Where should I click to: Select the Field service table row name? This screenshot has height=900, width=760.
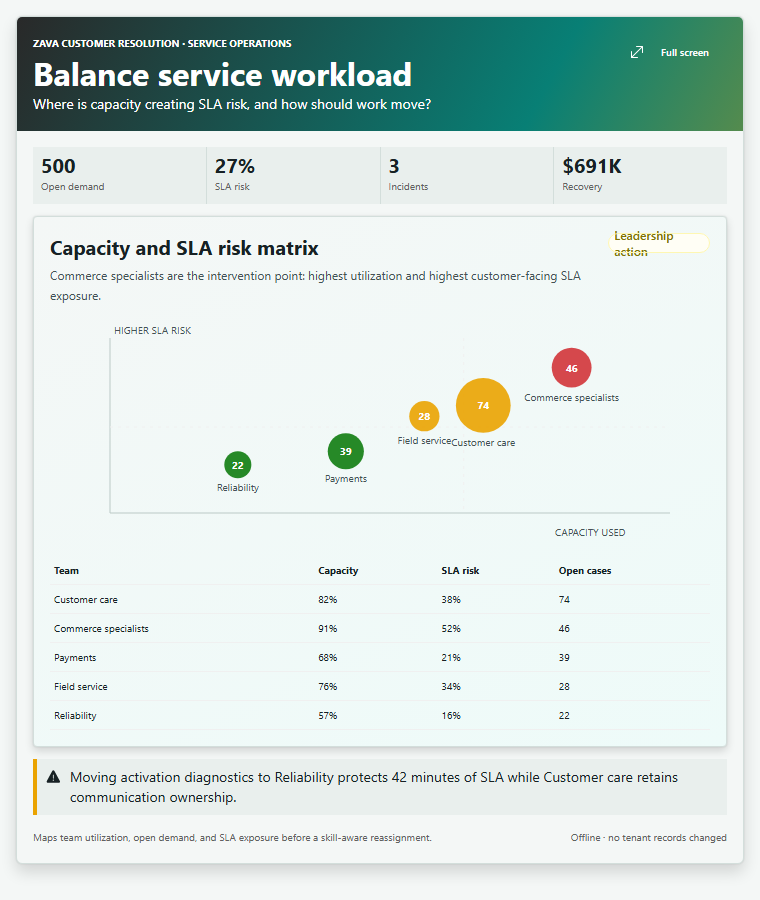point(80,686)
